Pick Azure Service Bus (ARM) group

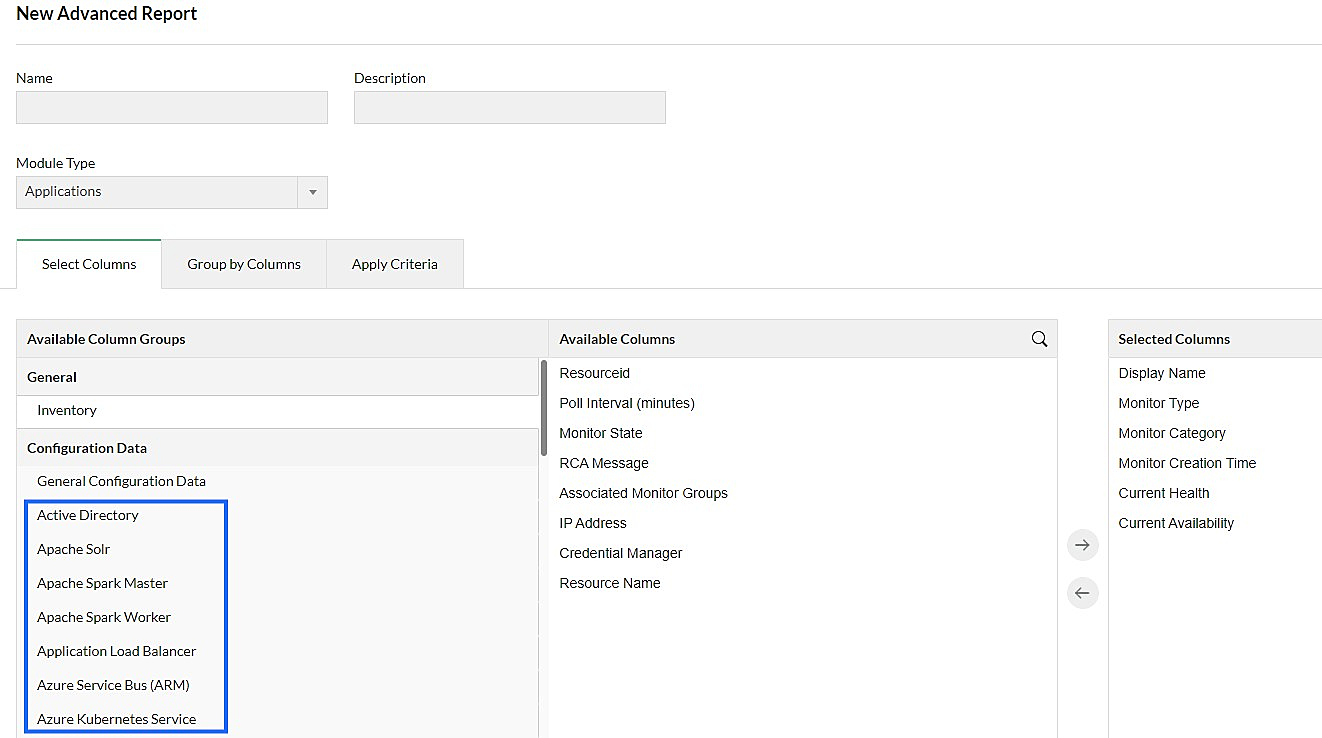(113, 685)
